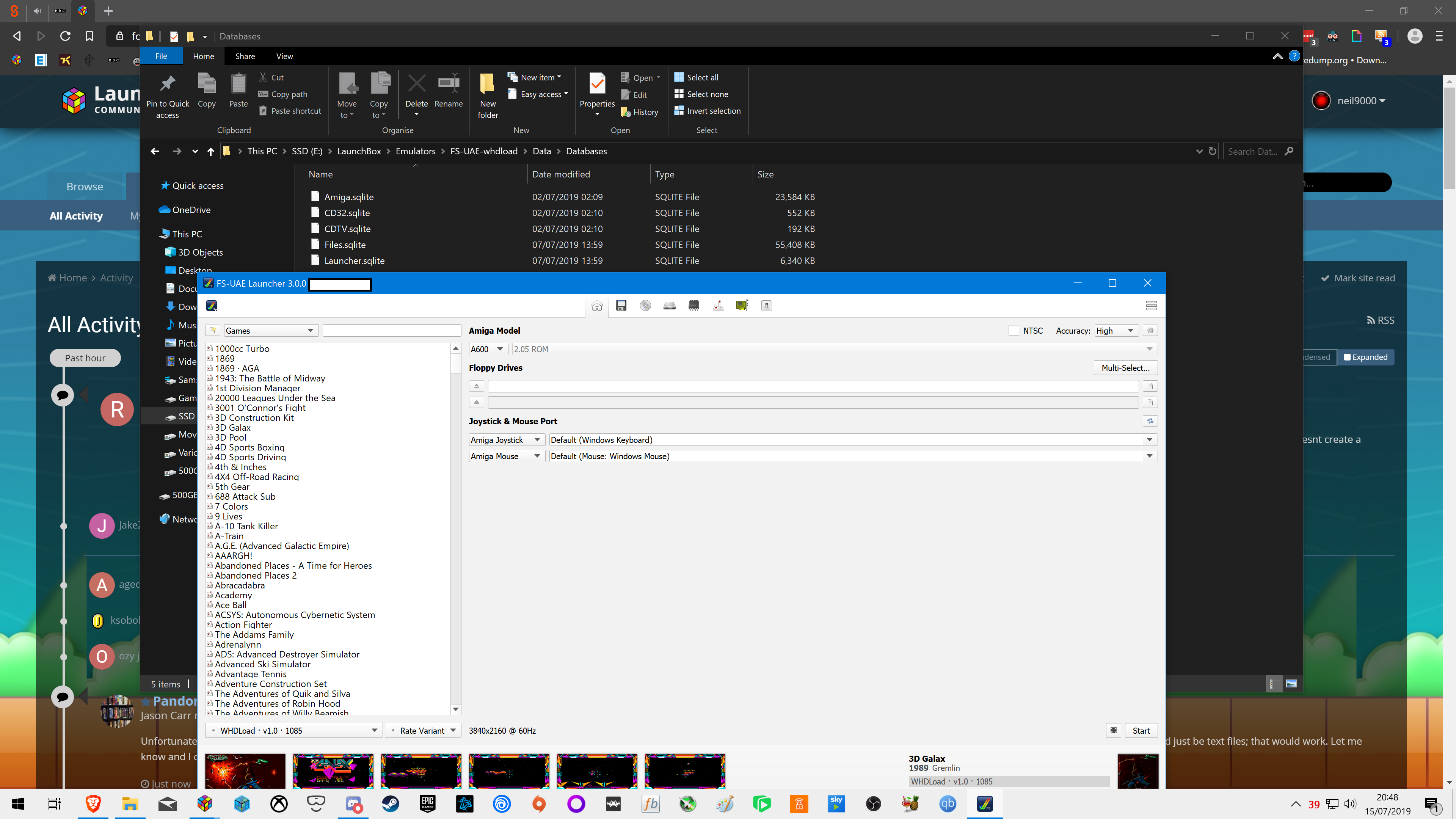The image size is (1456, 819).
Task: Open the CD-ROM Drives tab icon
Action: click(x=645, y=306)
